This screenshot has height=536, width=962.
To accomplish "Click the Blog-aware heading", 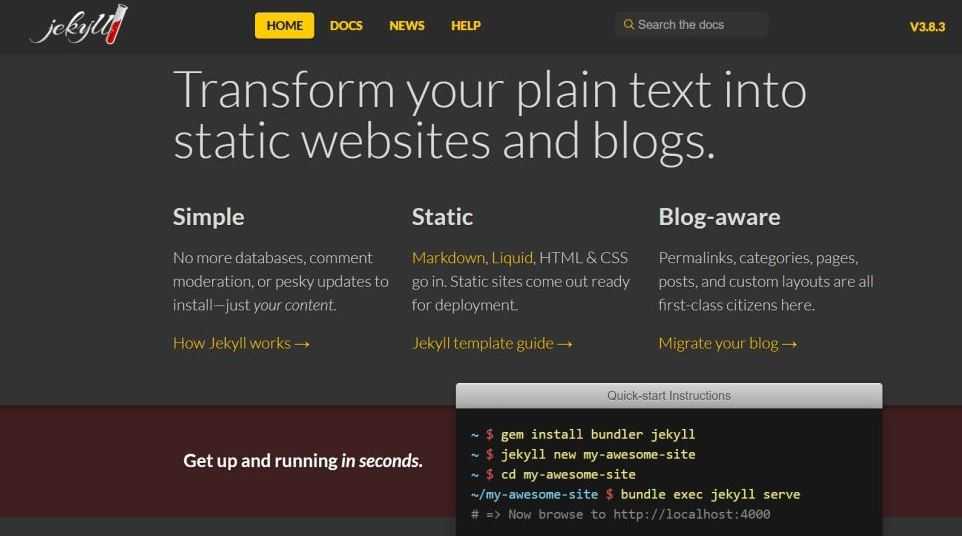I will (x=719, y=217).
